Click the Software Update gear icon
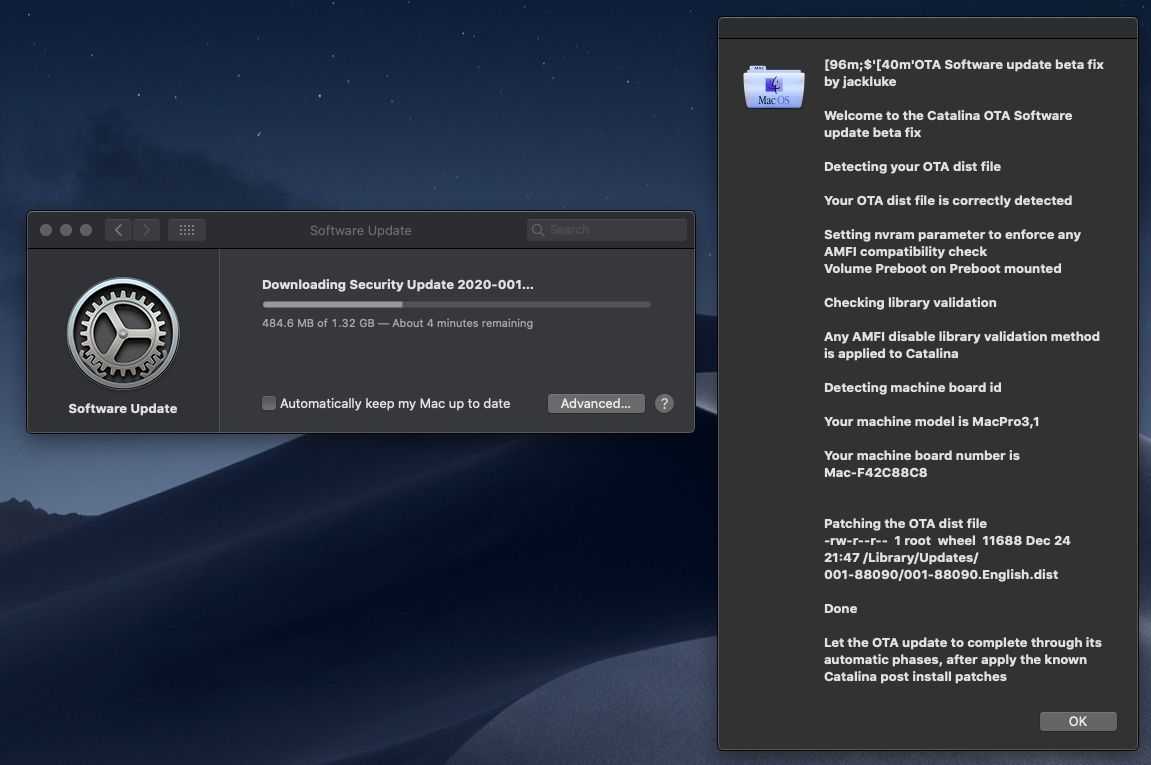The width and height of the screenshot is (1151, 765). coord(123,333)
